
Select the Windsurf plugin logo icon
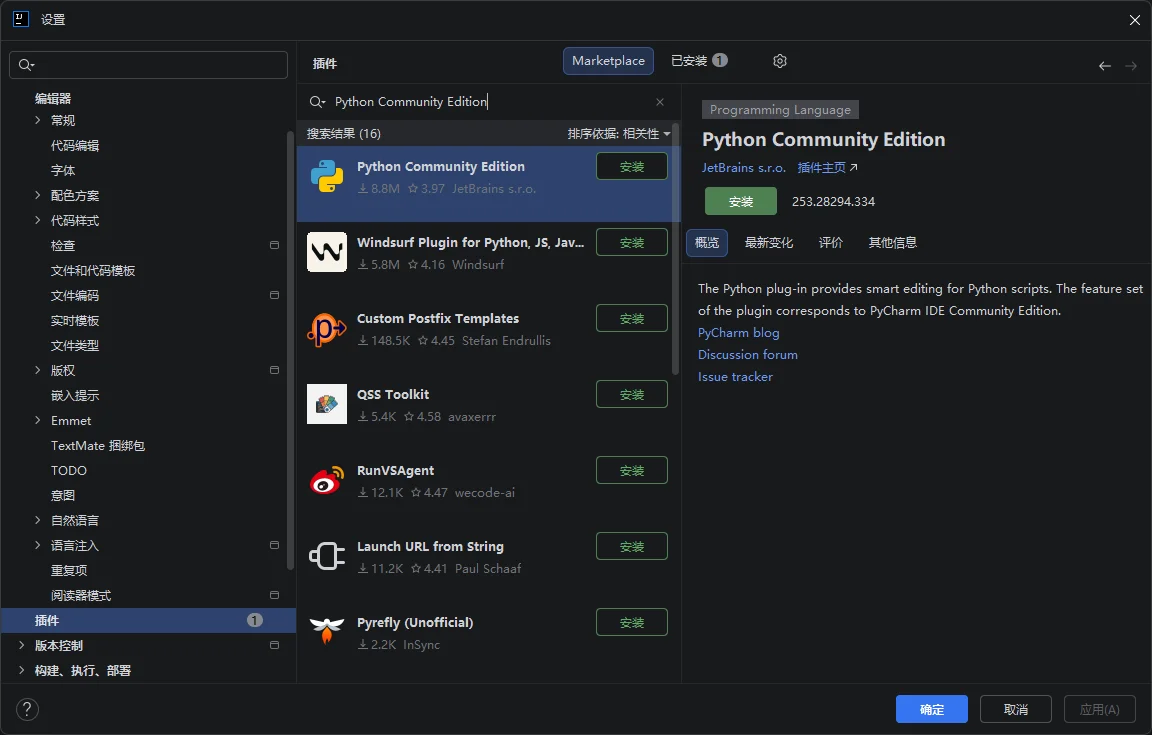[327, 252]
